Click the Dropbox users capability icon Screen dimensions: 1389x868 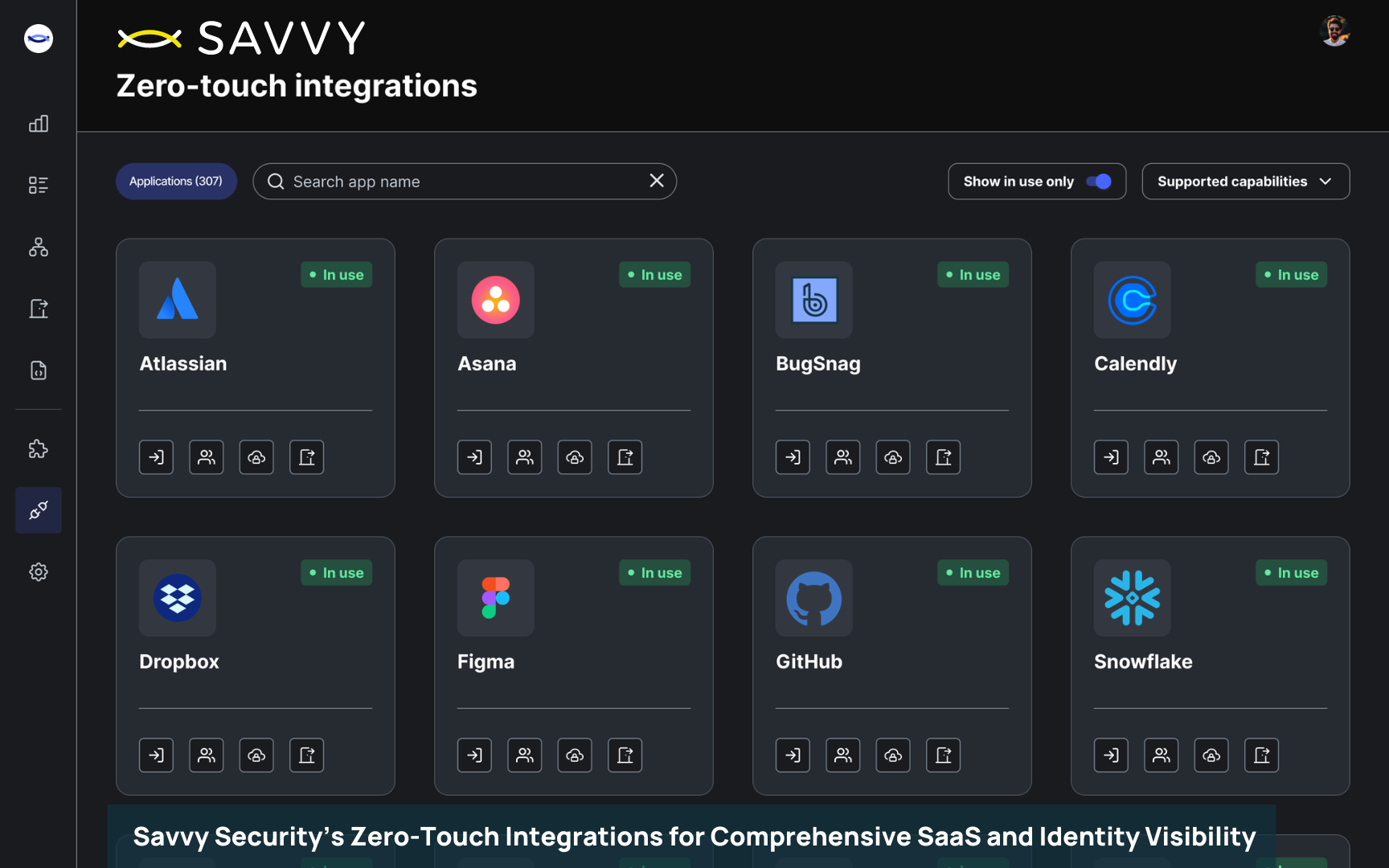tap(207, 755)
